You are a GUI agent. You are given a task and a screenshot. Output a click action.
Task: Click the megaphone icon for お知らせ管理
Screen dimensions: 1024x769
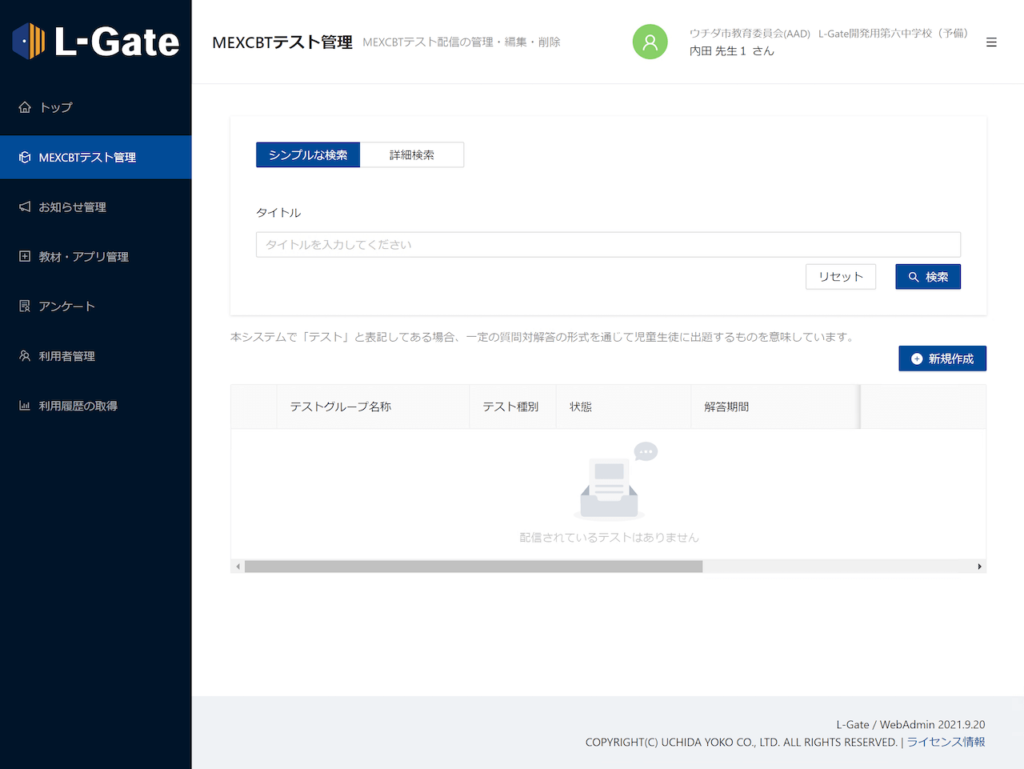25,207
